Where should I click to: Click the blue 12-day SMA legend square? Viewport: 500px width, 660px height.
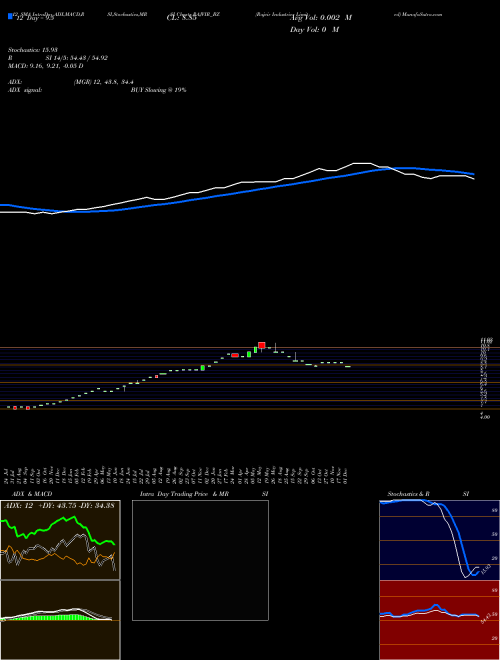point(11,17)
